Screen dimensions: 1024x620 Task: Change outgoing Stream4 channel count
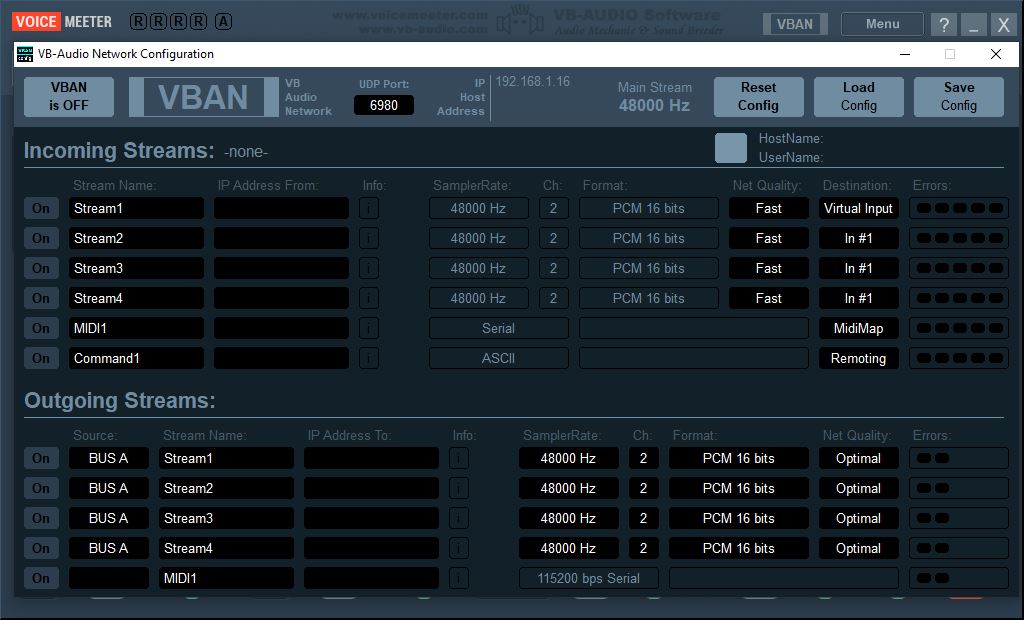643,549
